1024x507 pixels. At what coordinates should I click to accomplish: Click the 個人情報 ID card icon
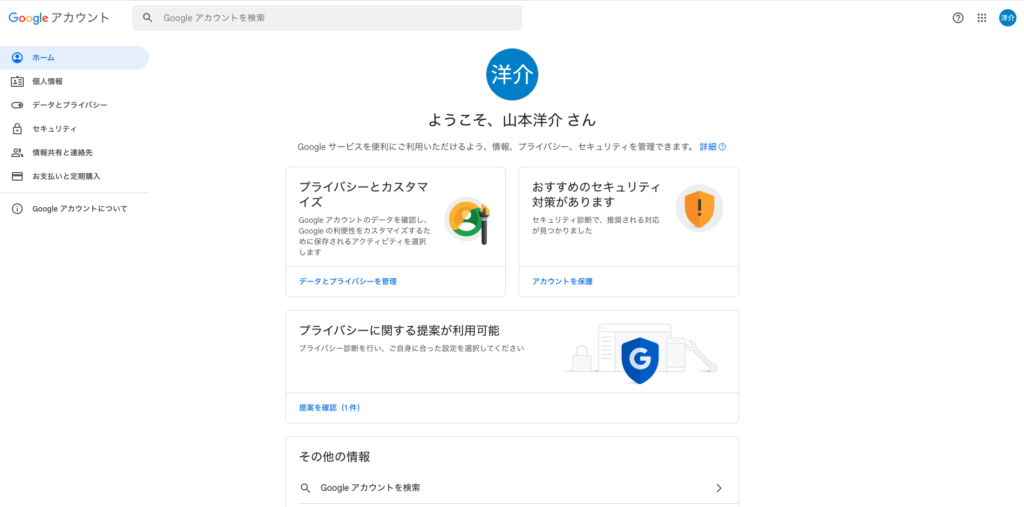coord(18,82)
